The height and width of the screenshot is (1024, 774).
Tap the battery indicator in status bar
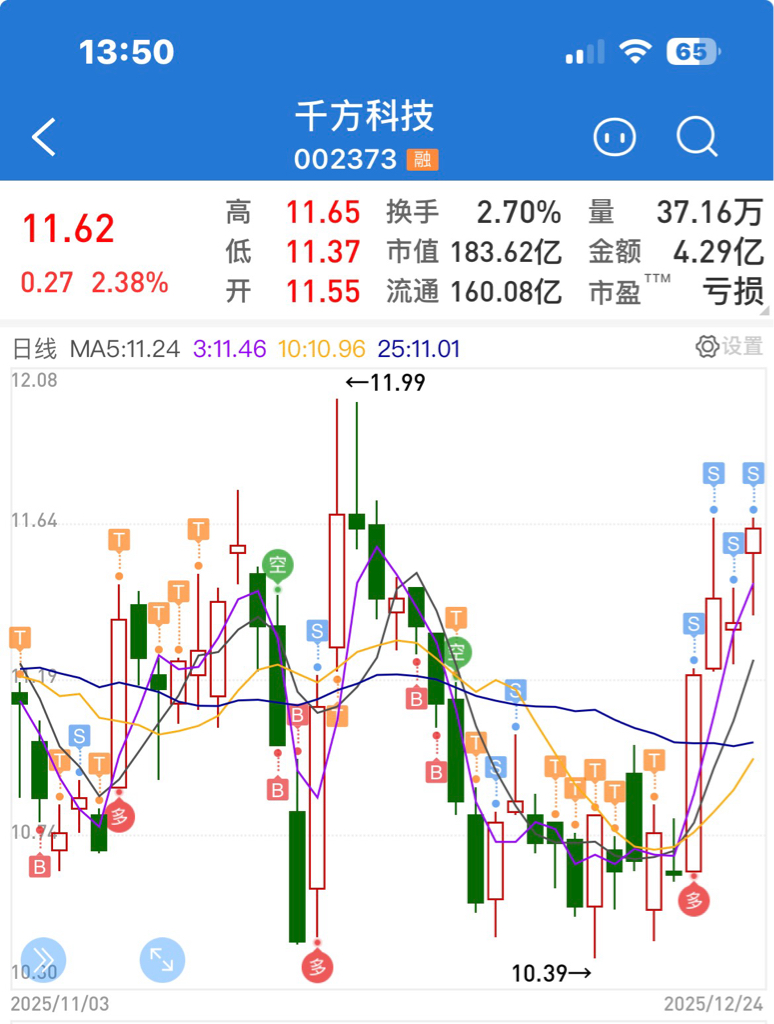[693, 52]
